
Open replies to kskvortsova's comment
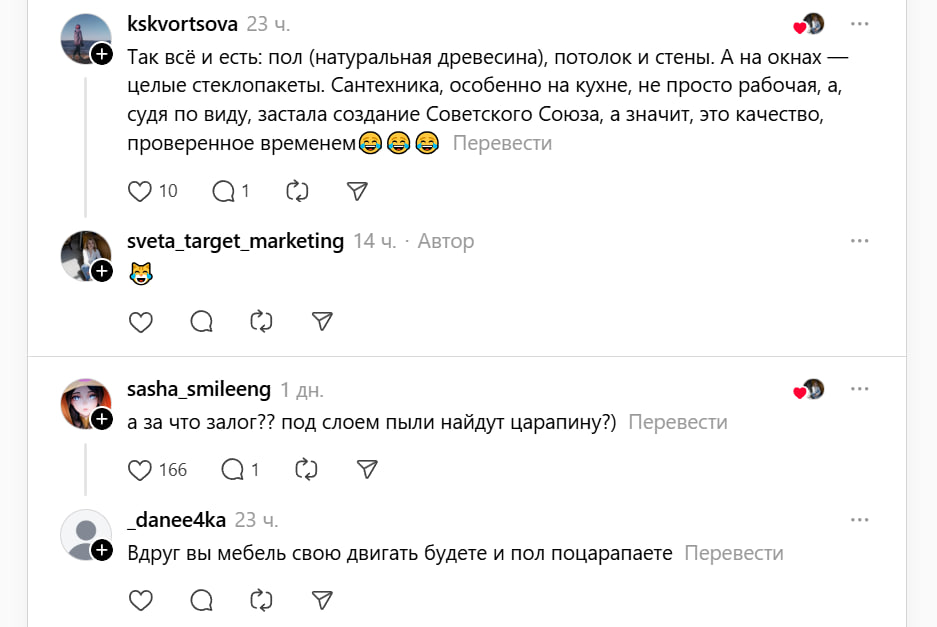[x=224, y=191]
